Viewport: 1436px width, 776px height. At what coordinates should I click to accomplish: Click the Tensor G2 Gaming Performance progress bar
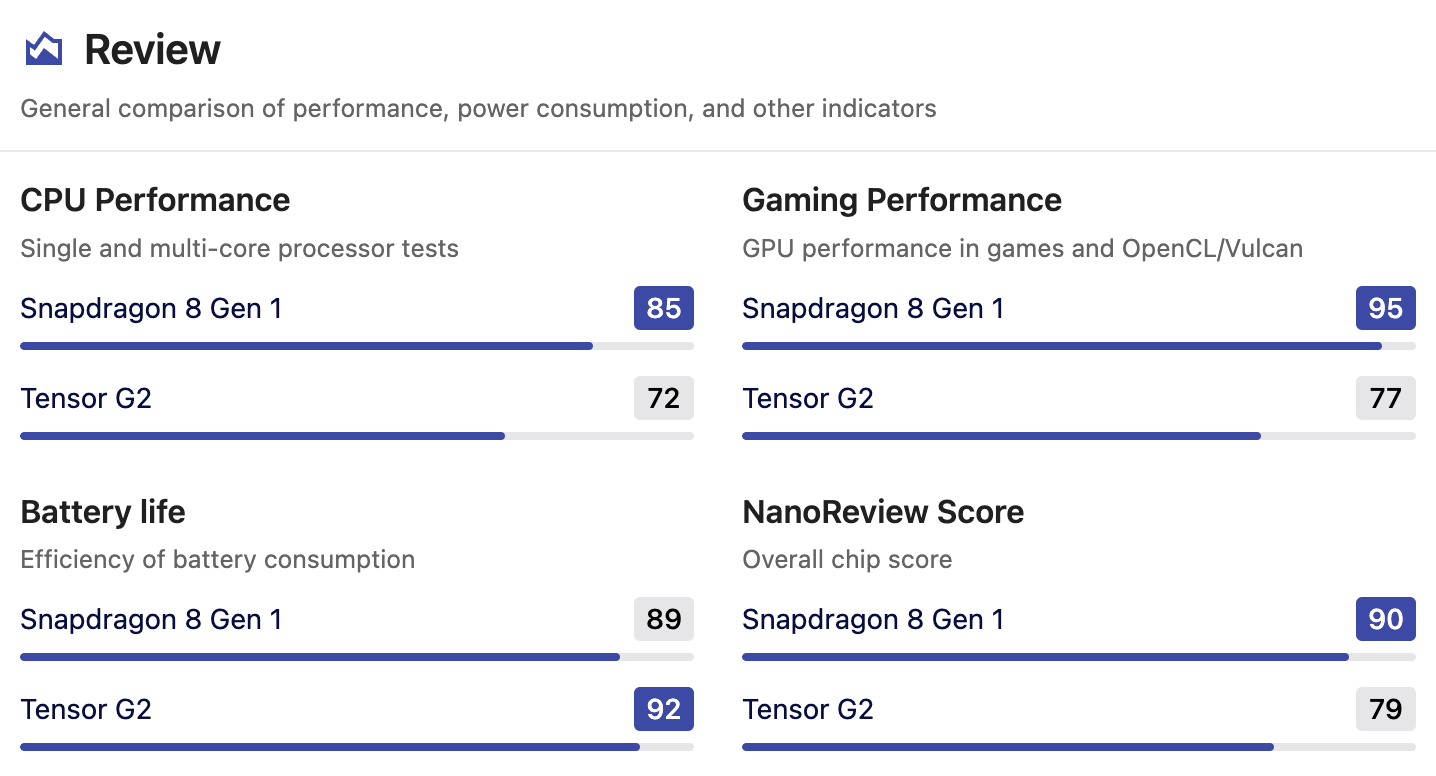1079,436
